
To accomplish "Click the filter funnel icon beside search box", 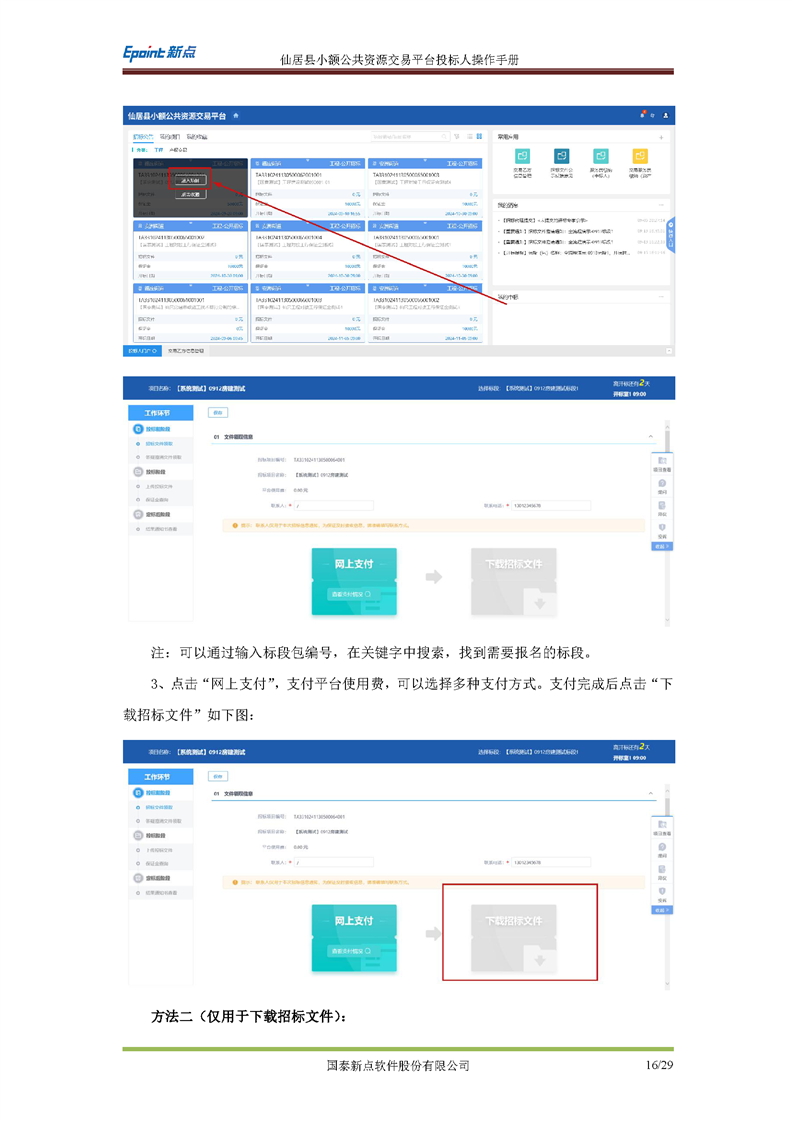I will [x=457, y=136].
